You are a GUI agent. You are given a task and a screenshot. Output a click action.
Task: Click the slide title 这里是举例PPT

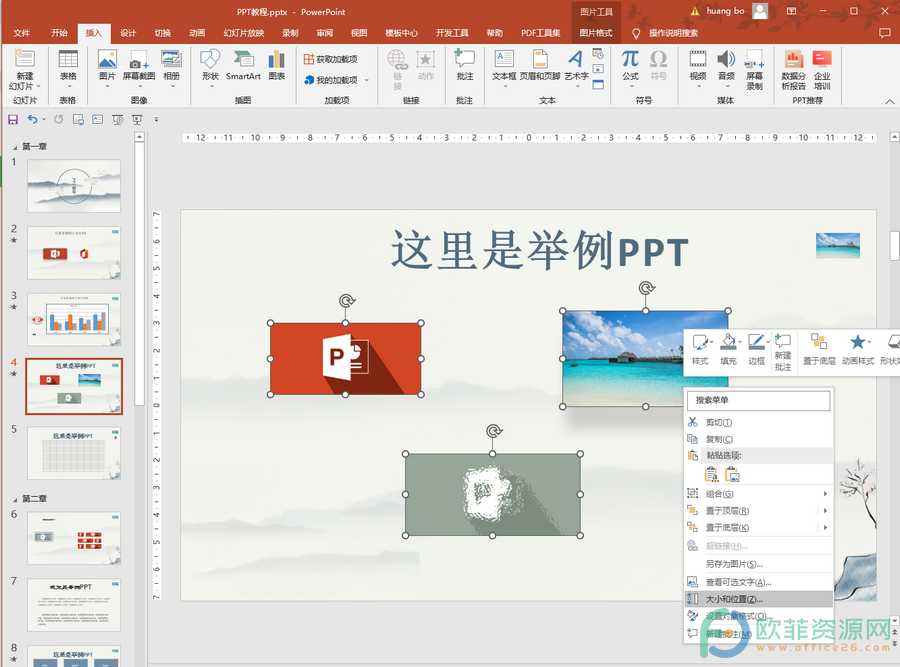(540, 251)
